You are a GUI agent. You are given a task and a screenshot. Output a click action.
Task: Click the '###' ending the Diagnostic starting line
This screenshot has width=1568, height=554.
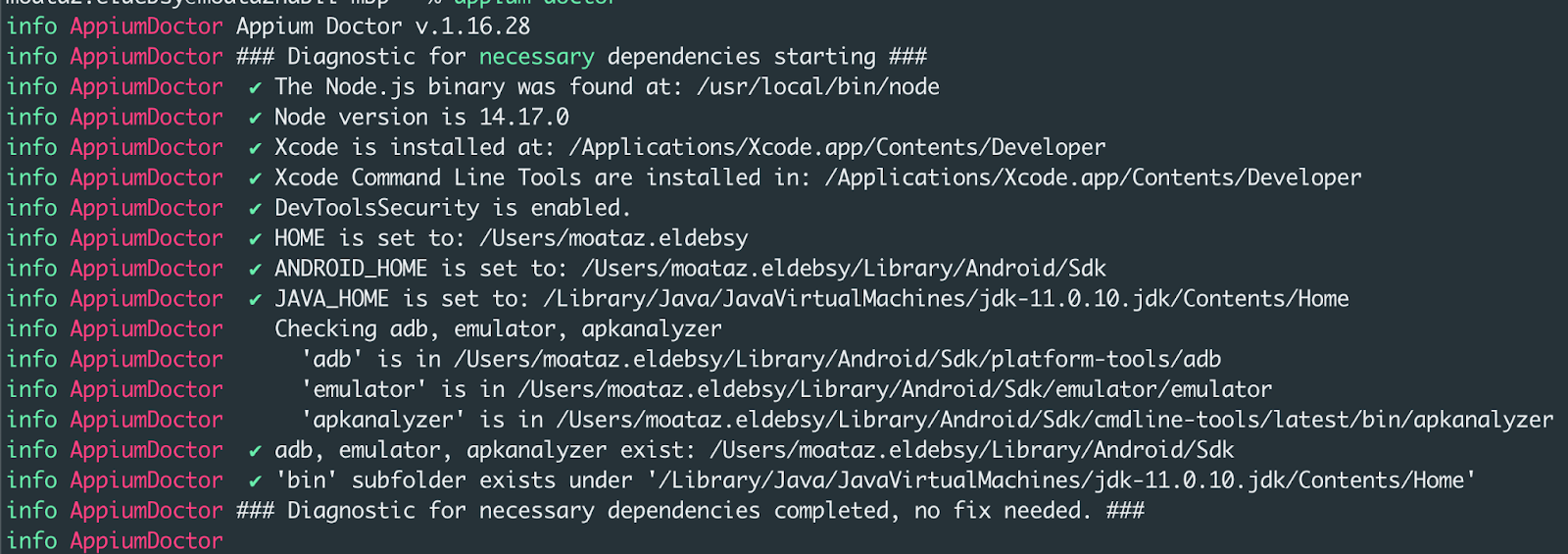[x=907, y=57]
